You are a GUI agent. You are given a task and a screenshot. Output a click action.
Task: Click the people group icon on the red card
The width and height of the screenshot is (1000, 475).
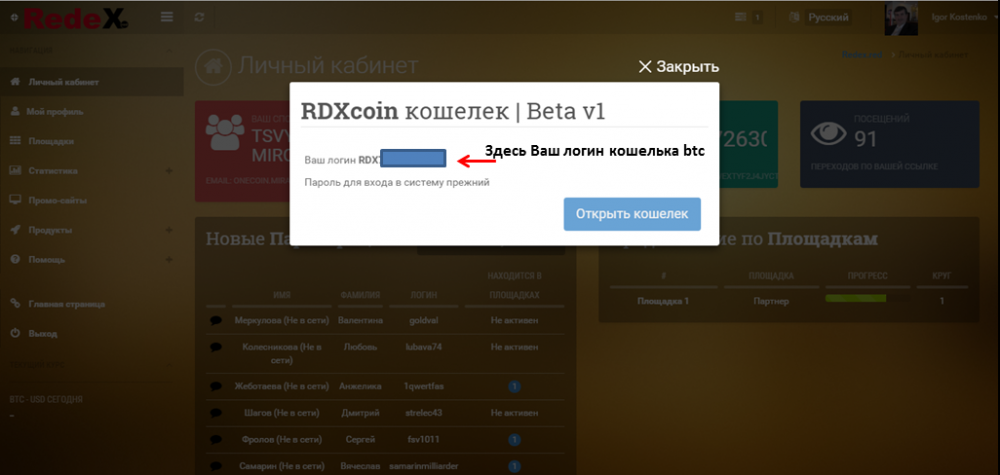224,133
